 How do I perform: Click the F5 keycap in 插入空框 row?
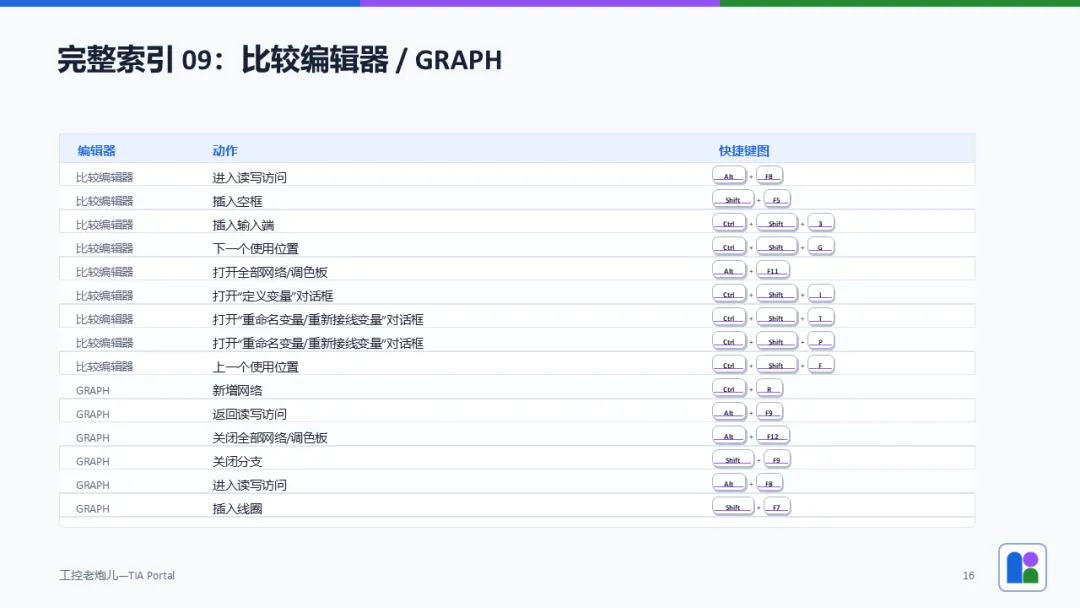776,200
